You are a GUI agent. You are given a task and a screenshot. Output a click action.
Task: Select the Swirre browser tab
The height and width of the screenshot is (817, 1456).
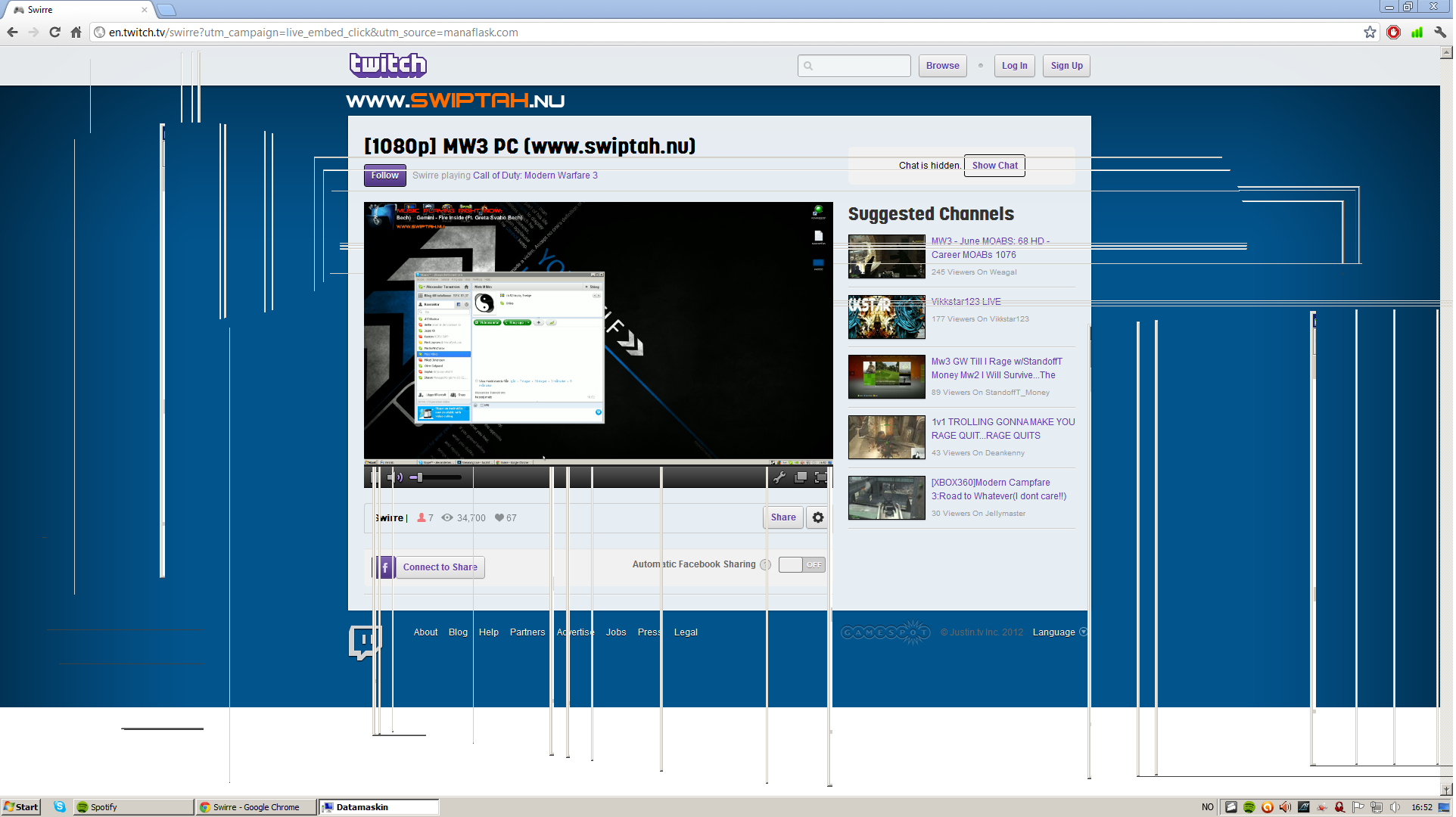(79, 10)
